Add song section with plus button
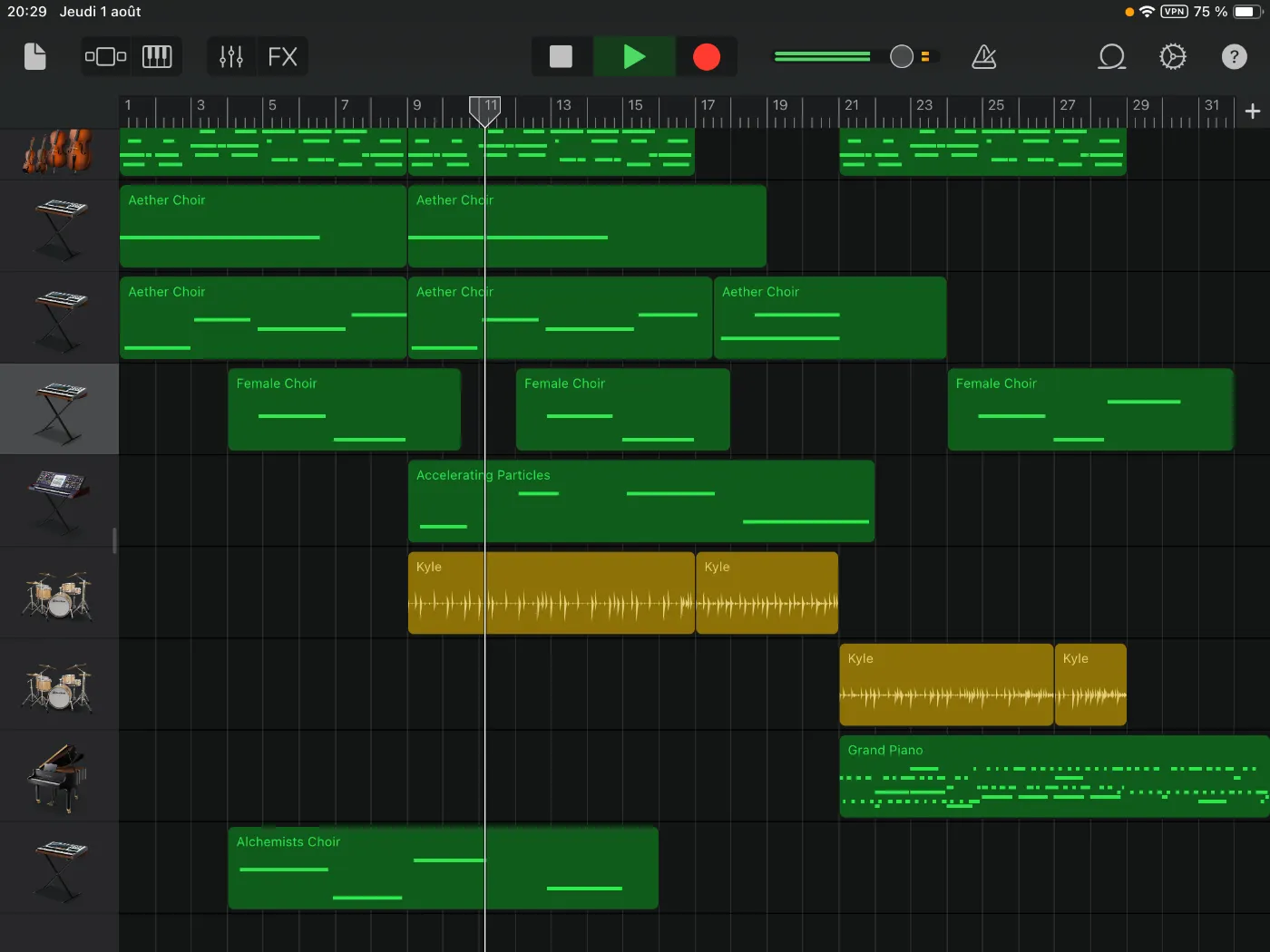 [1253, 112]
